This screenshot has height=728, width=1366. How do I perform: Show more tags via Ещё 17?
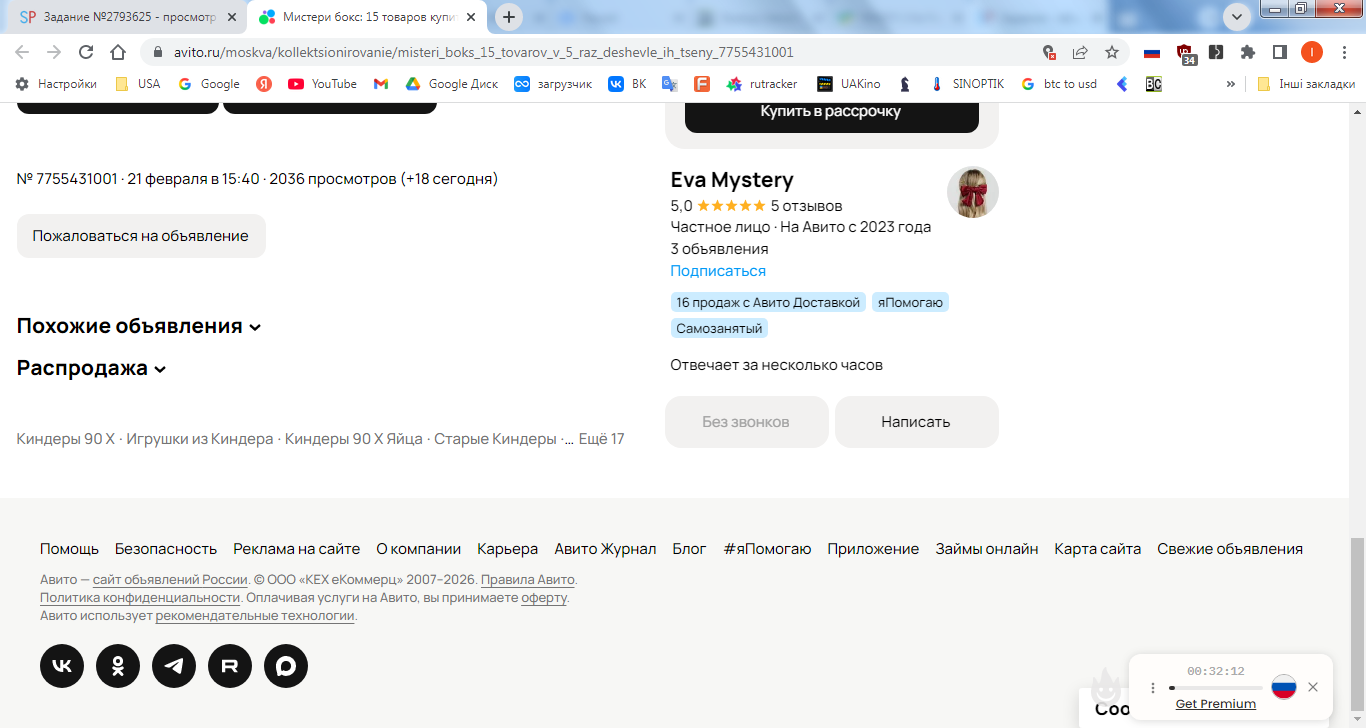pos(602,439)
